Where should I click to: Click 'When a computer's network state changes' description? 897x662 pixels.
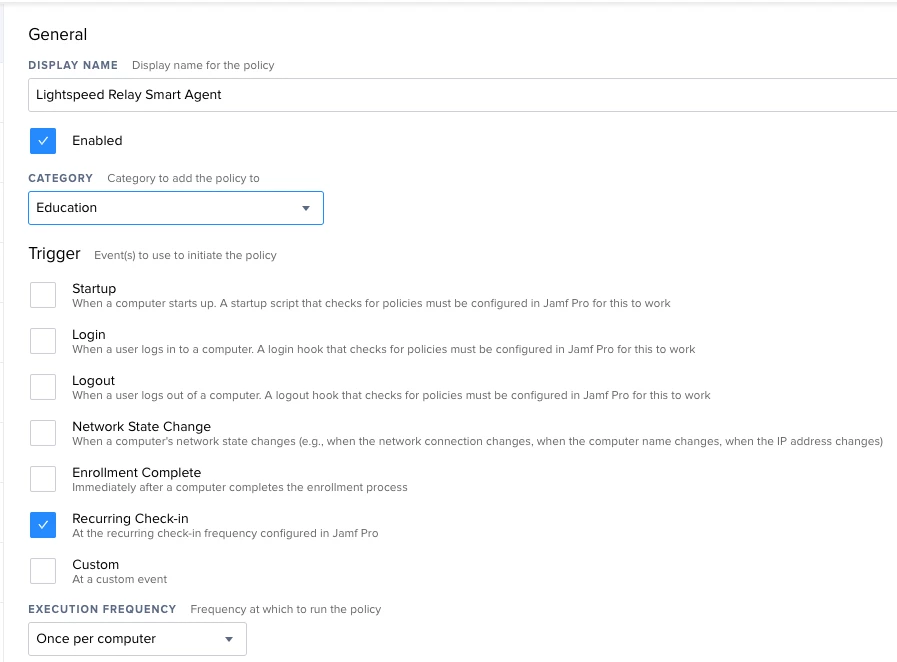pos(478,442)
